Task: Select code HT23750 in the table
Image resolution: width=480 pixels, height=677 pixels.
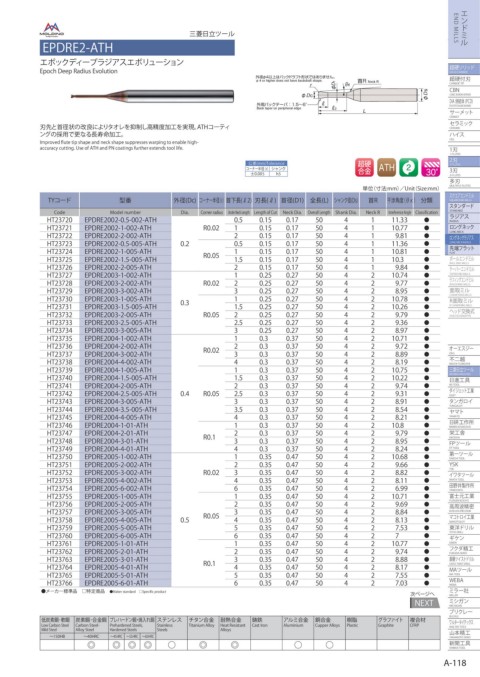Action: coord(60,457)
